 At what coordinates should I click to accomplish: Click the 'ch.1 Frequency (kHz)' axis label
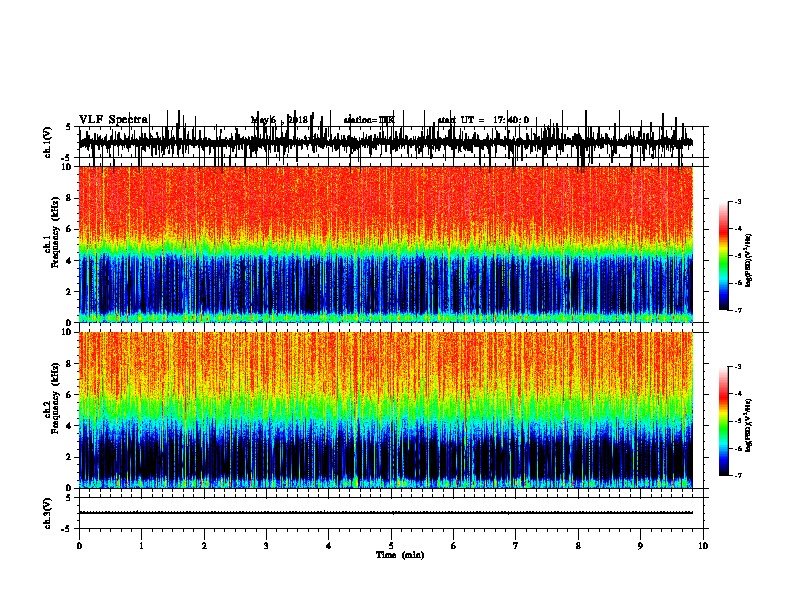tap(52, 244)
